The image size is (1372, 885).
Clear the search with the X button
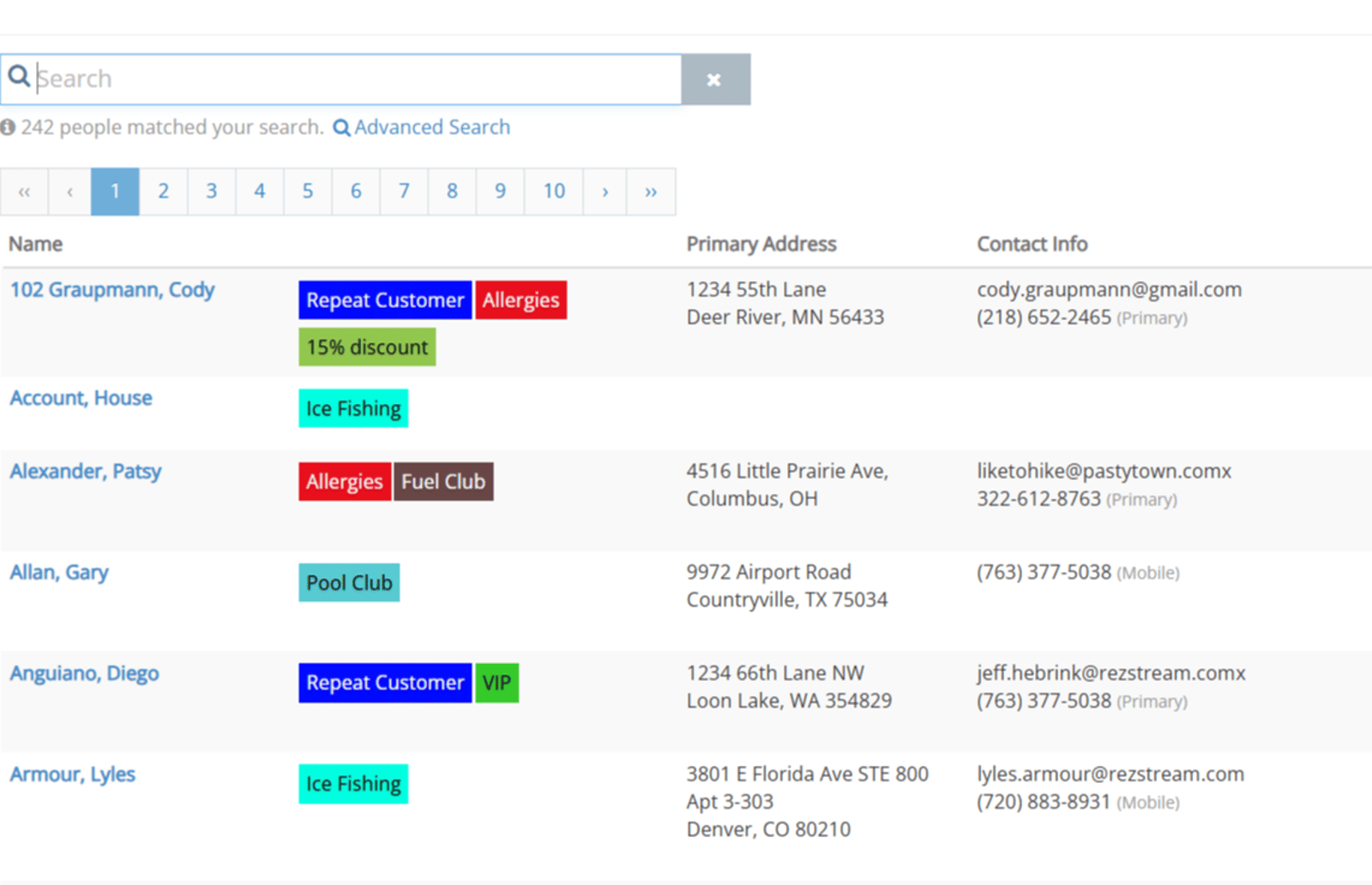(715, 80)
